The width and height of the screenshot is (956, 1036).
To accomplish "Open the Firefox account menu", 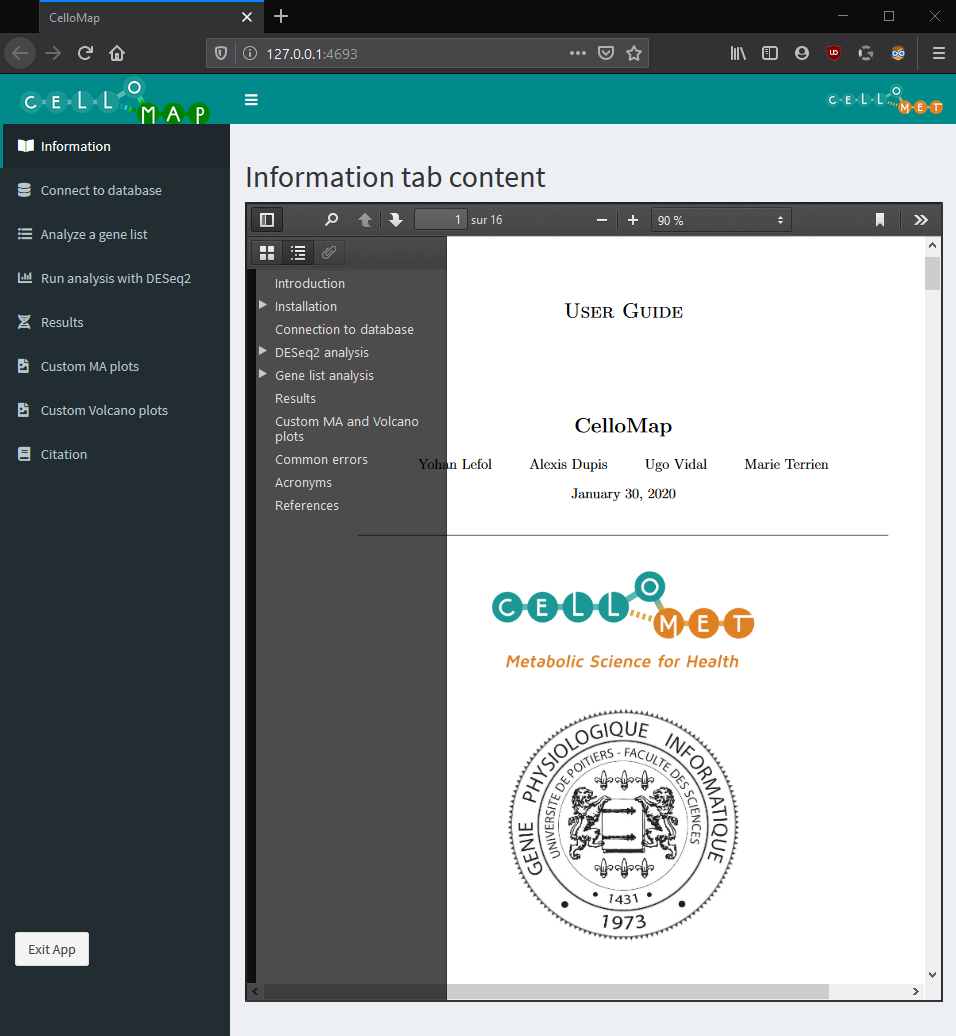I will pos(802,54).
